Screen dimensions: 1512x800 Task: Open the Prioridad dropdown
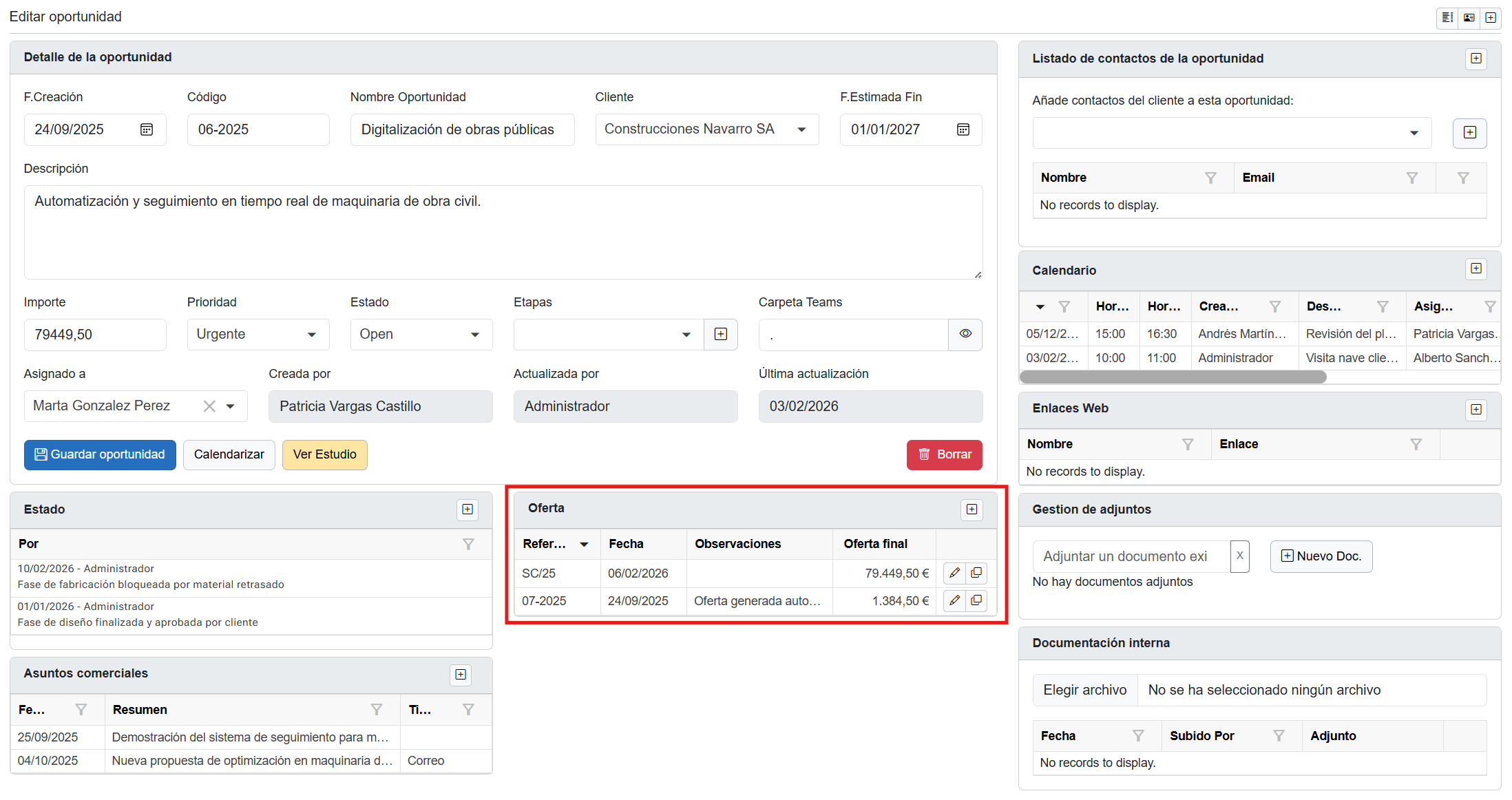click(x=258, y=335)
